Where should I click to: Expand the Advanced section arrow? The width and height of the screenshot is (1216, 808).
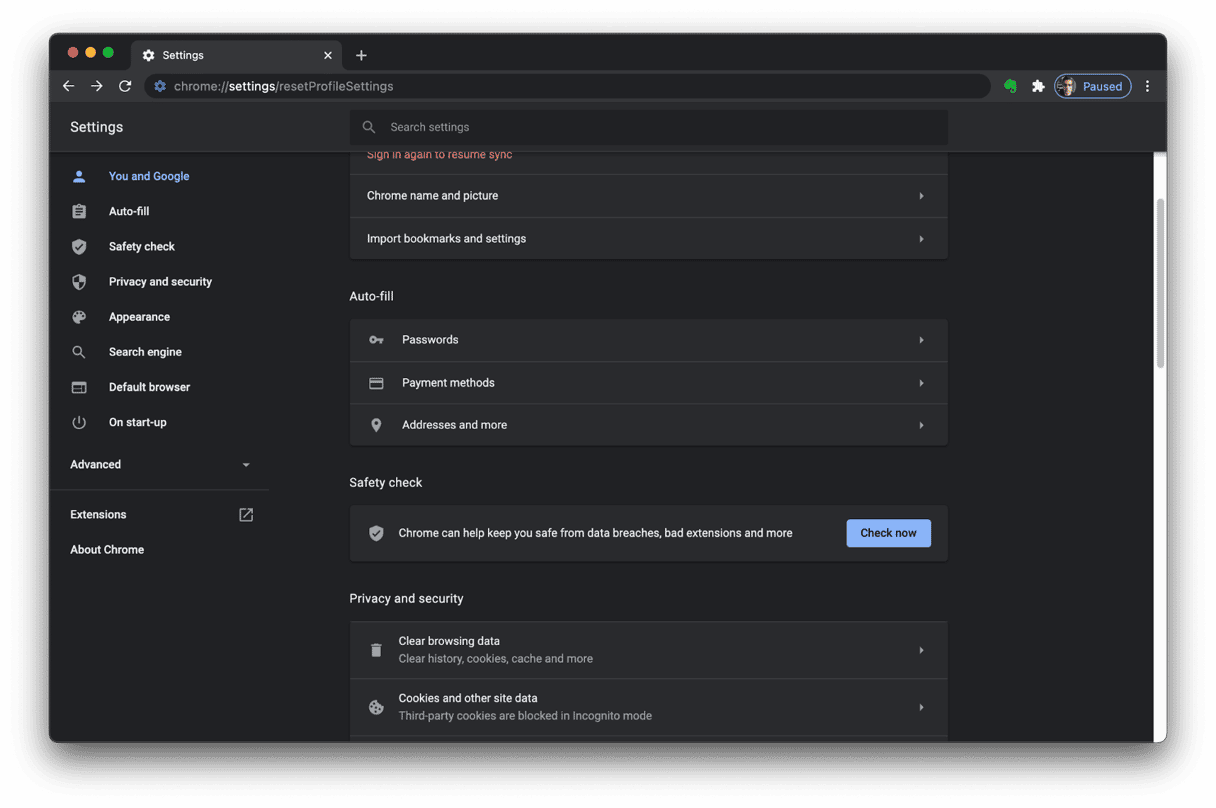point(246,465)
